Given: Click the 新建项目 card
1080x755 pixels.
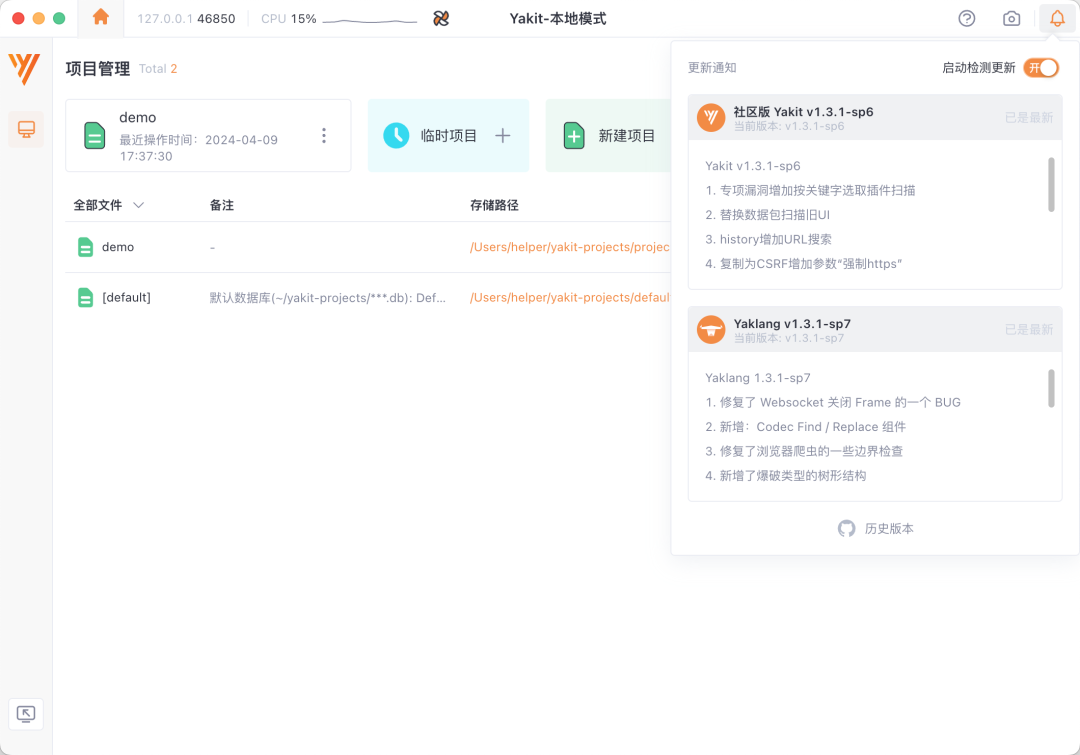Looking at the screenshot, I should [x=608, y=136].
